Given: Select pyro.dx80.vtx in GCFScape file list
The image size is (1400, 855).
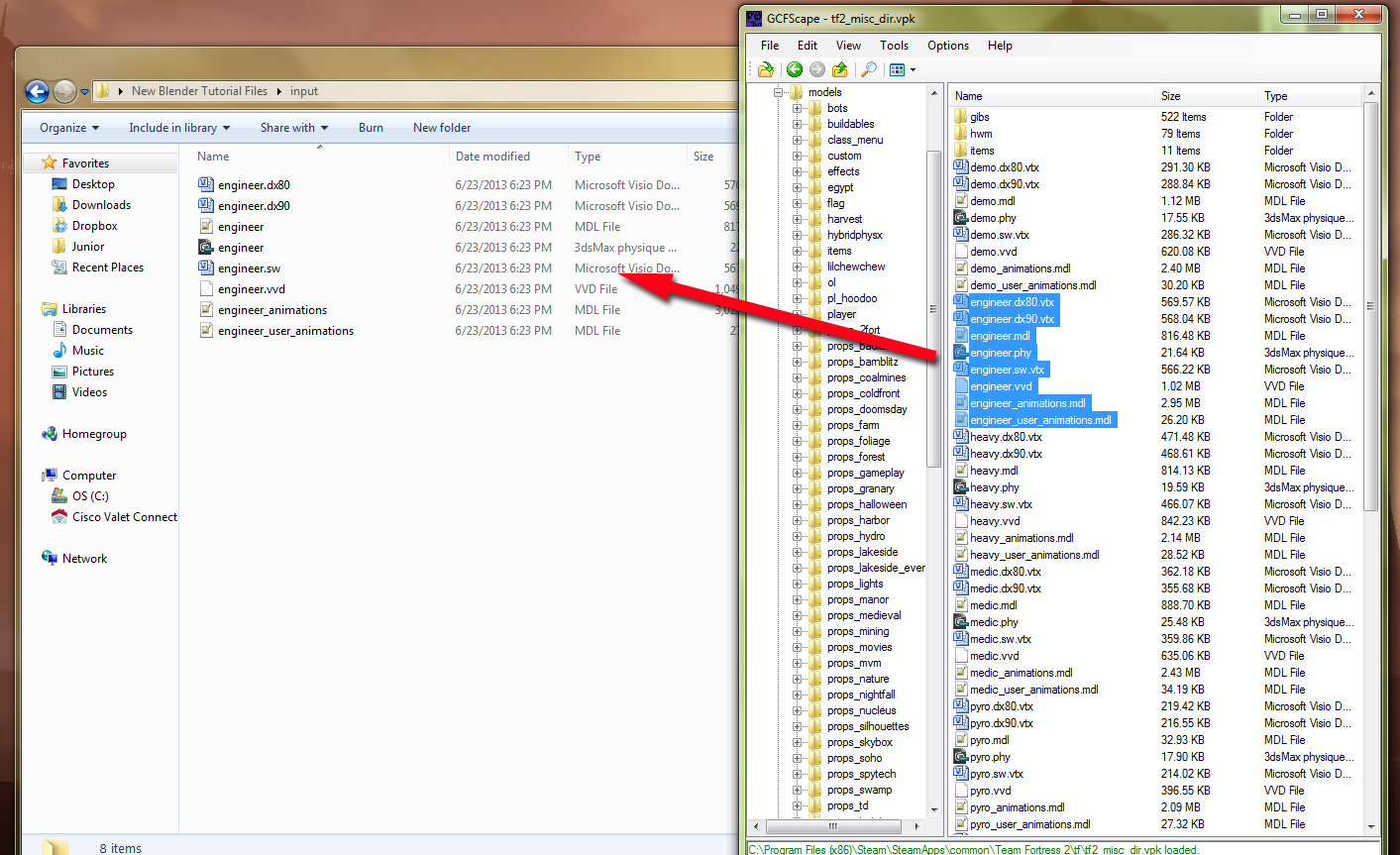Looking at the screenshot, I should [1002, 706].
